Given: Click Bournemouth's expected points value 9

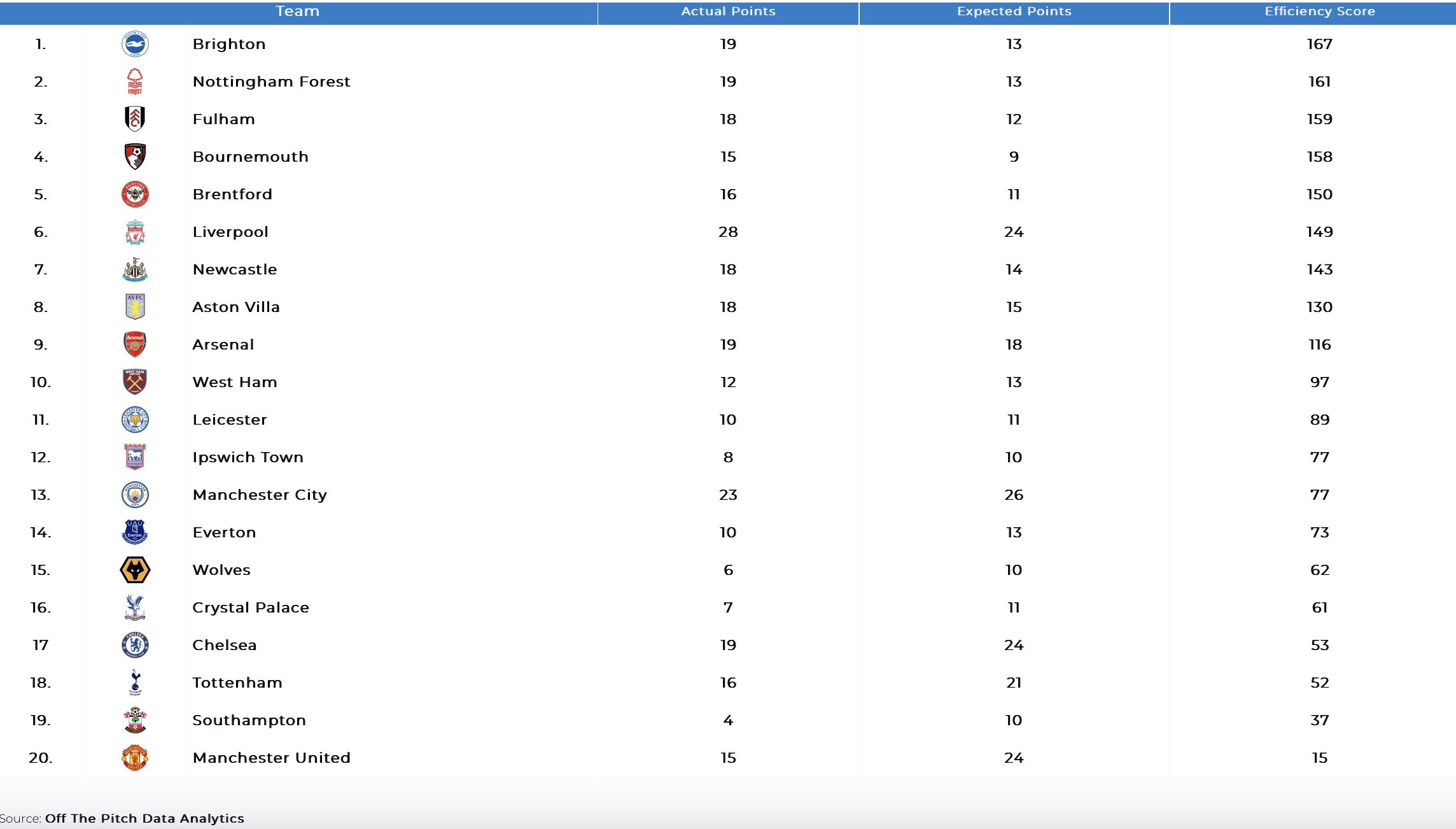Looking at the screenshot, I should (x=1014, y=157).
